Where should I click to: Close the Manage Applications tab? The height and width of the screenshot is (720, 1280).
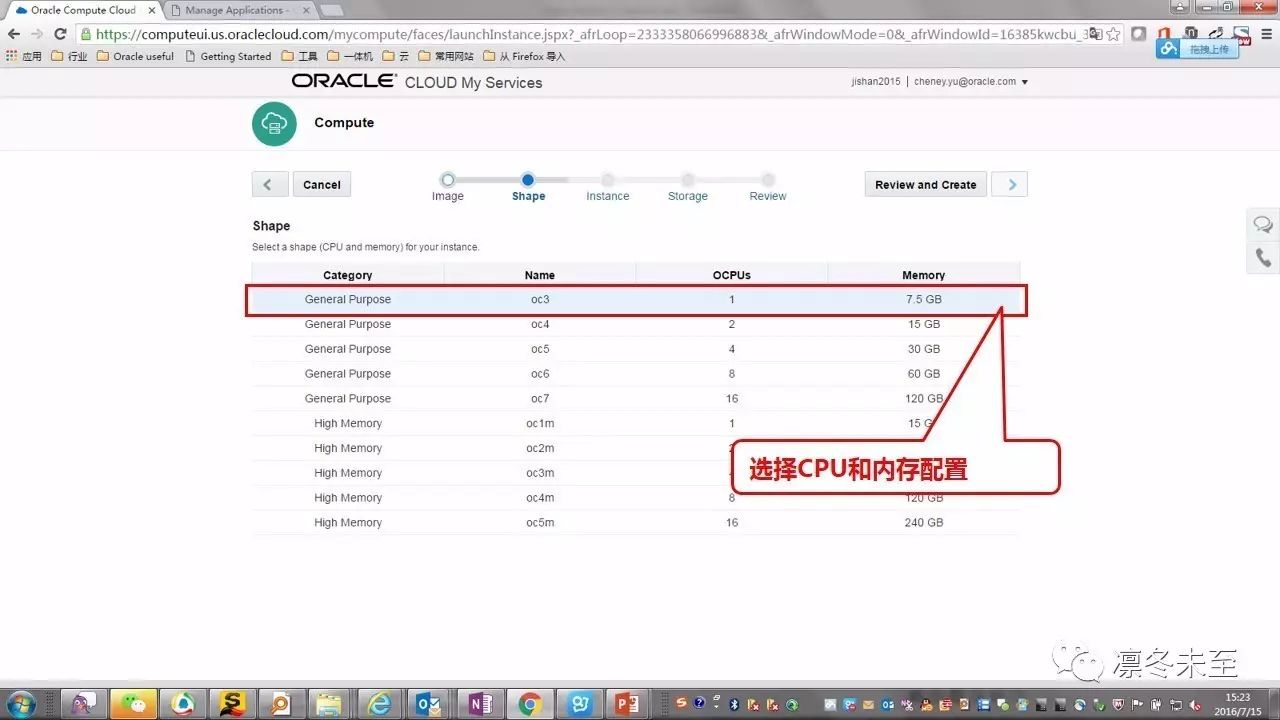pos(305,10)
